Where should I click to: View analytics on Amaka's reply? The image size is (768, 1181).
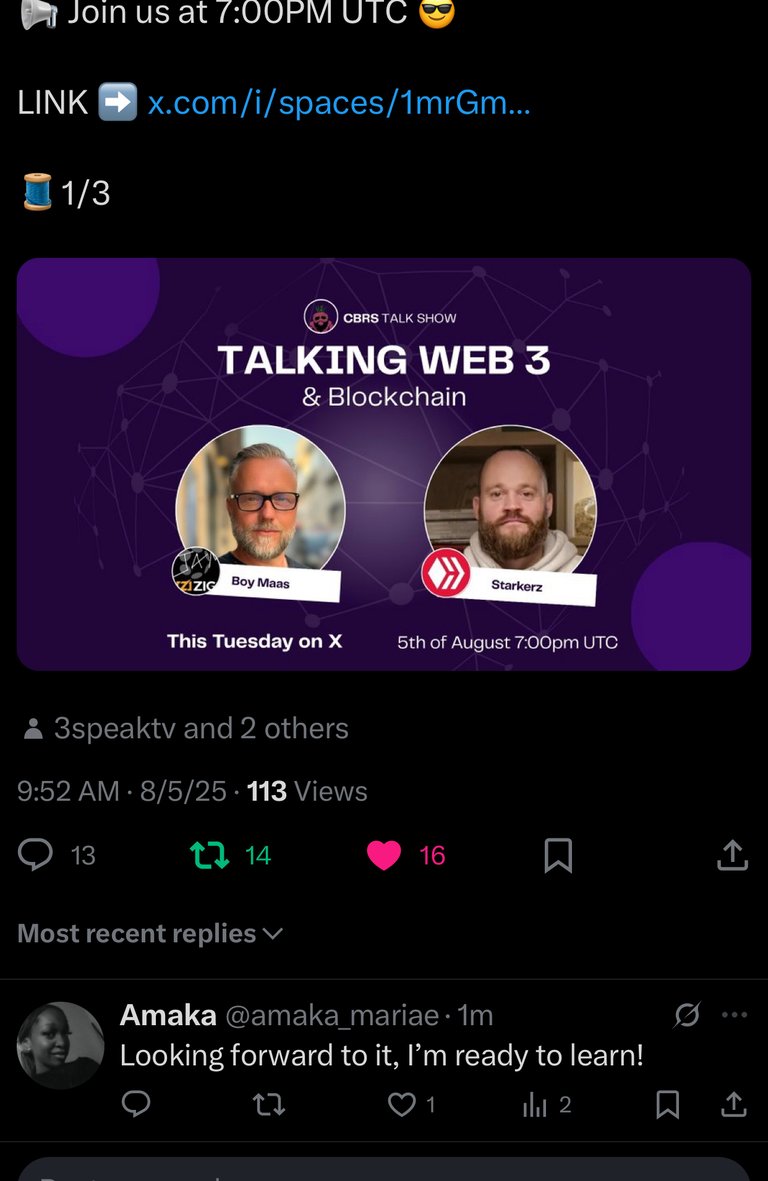[x=535, y=1104]
